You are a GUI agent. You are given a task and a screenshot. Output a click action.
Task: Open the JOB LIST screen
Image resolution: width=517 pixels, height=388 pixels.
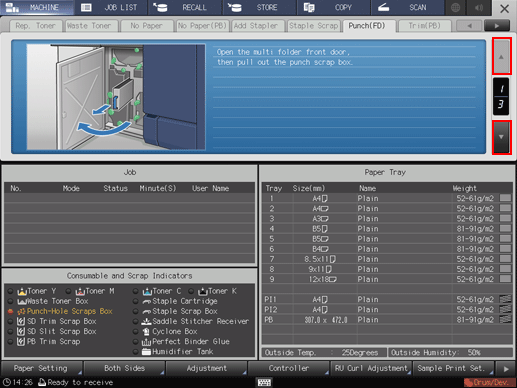(112, 7)
